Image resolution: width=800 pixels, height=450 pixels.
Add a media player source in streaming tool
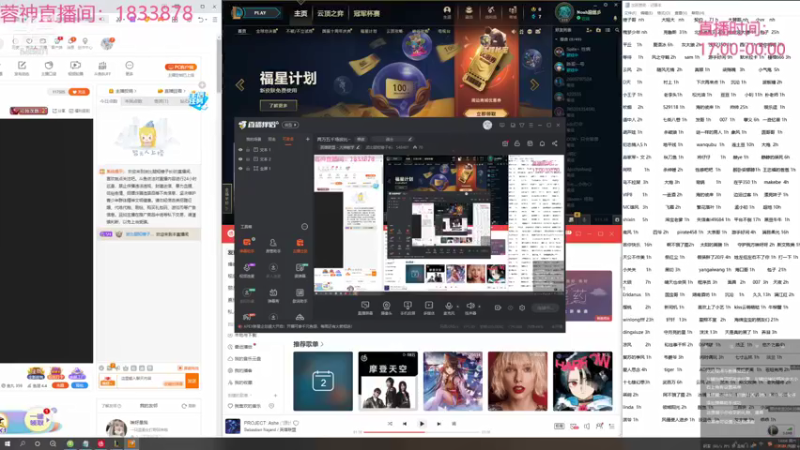click(429, 308)
